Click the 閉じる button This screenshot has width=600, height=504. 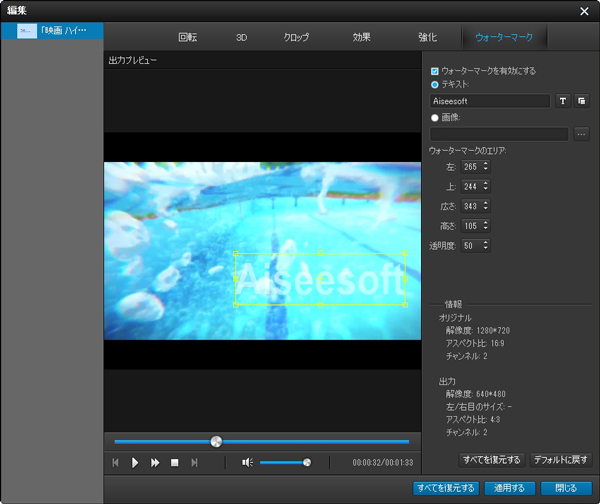(566, 488)
